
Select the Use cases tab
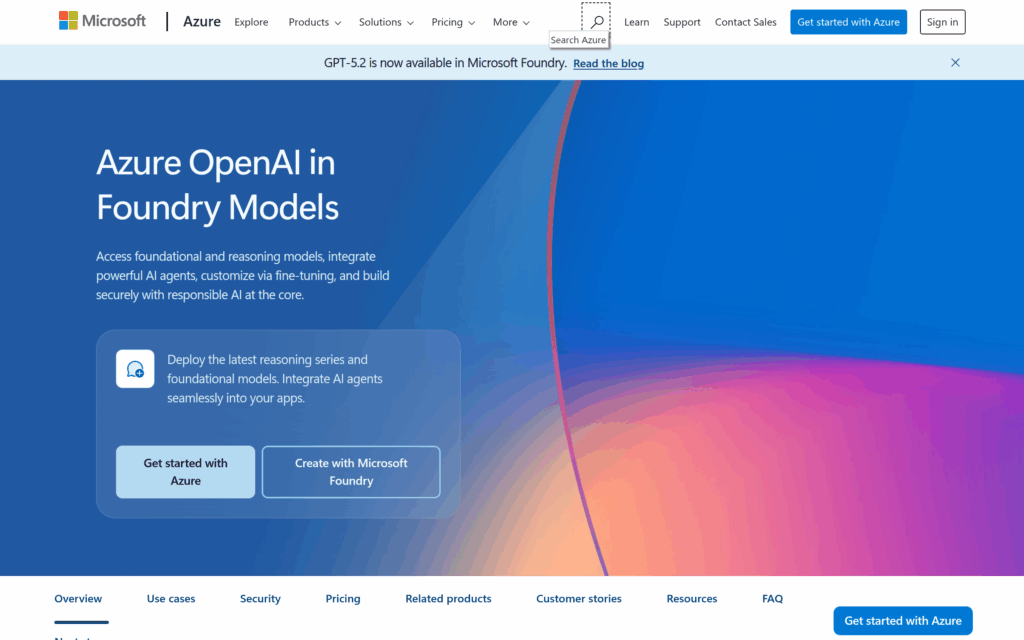(171, 598)
